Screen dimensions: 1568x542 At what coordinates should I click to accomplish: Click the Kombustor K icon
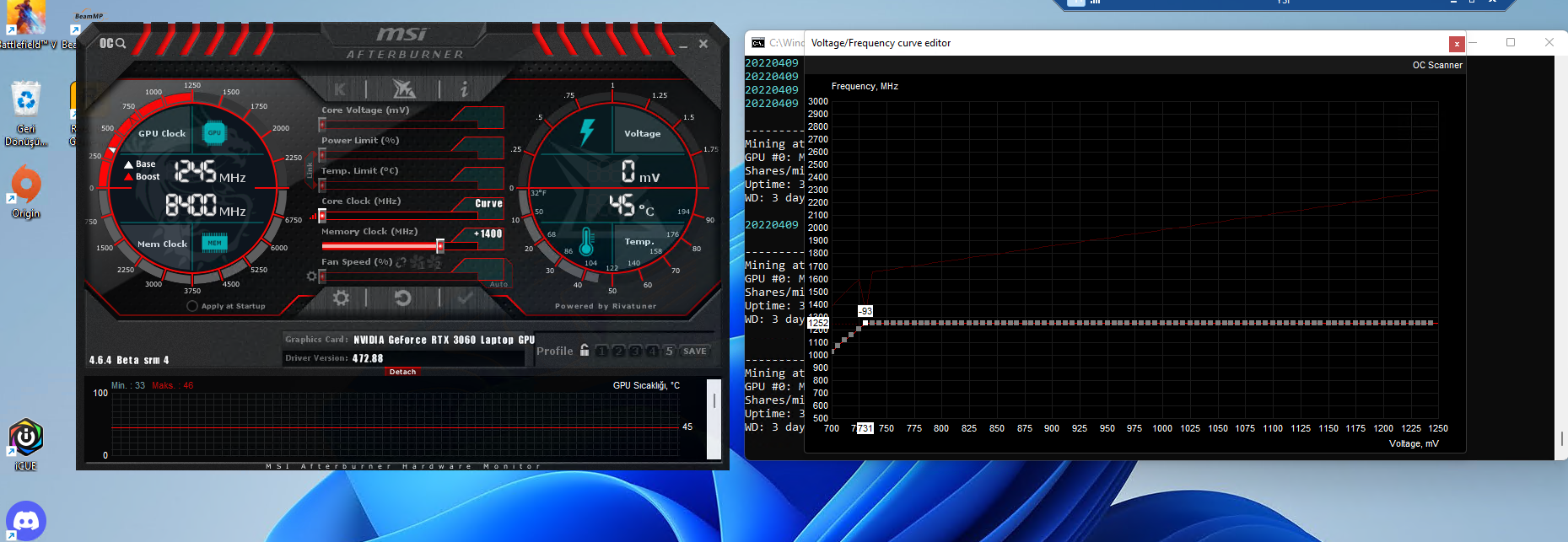340,89
